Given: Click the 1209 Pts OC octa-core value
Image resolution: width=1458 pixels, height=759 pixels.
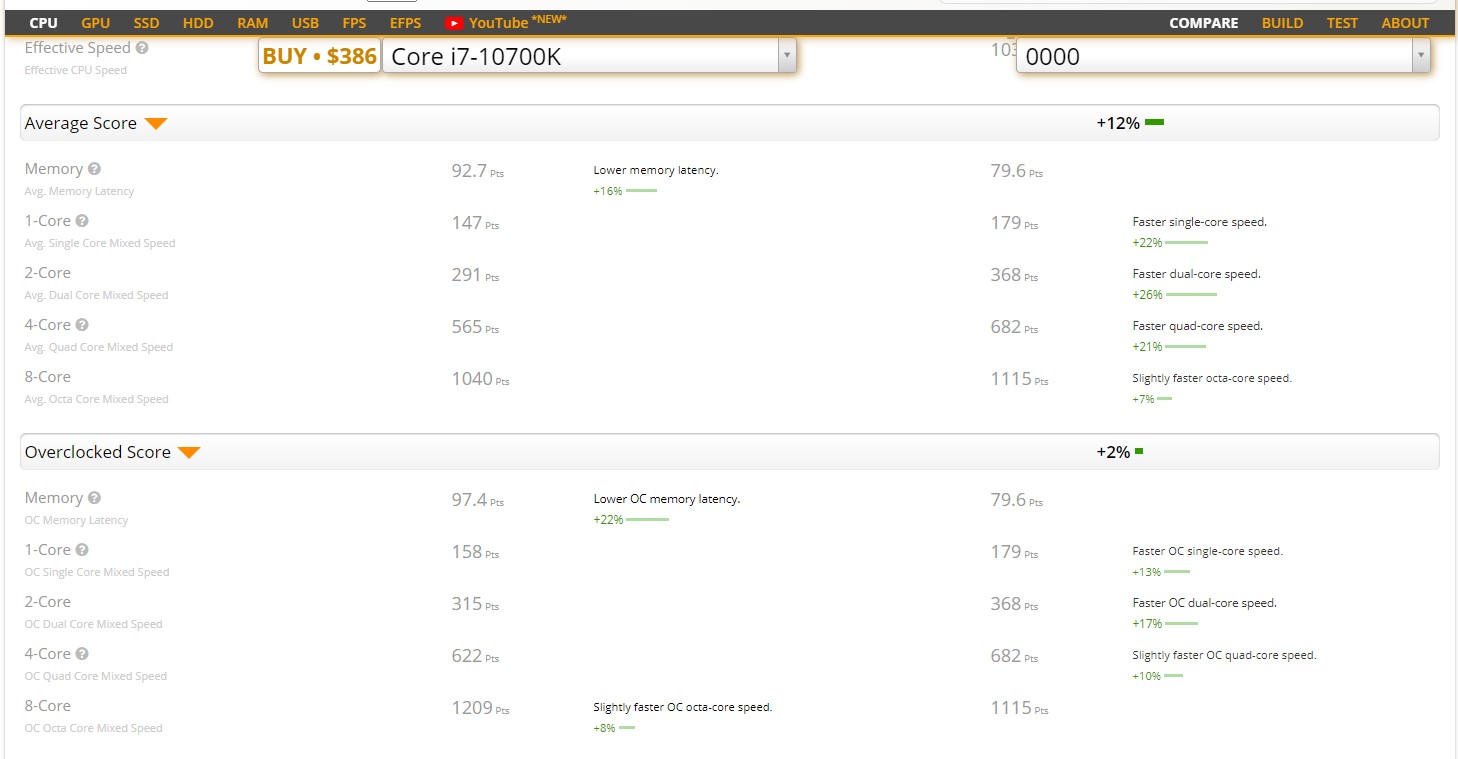Looking at the screenshot, I should [480, 708].
